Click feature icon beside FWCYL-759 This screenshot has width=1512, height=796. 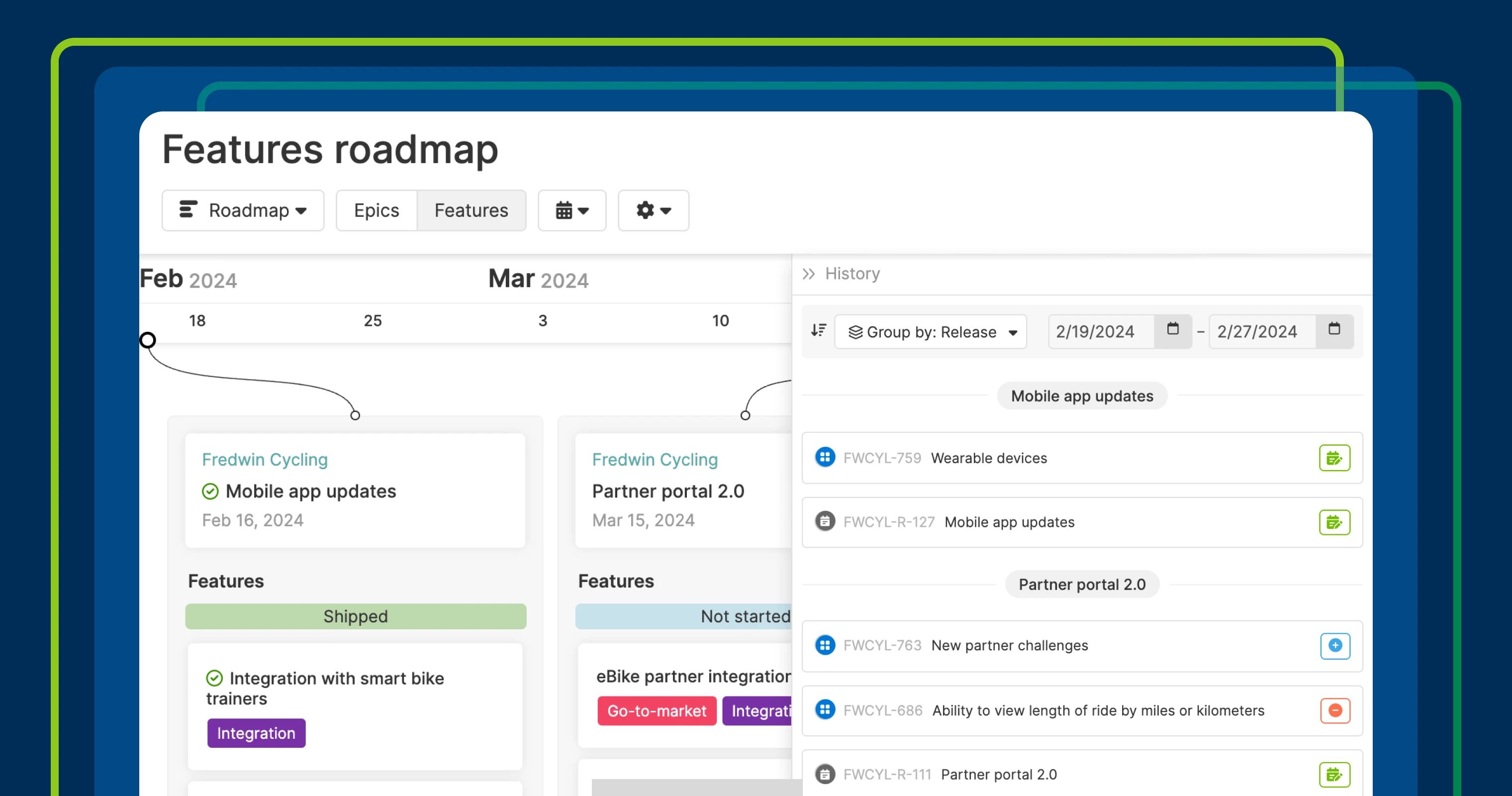coord(825,457)
